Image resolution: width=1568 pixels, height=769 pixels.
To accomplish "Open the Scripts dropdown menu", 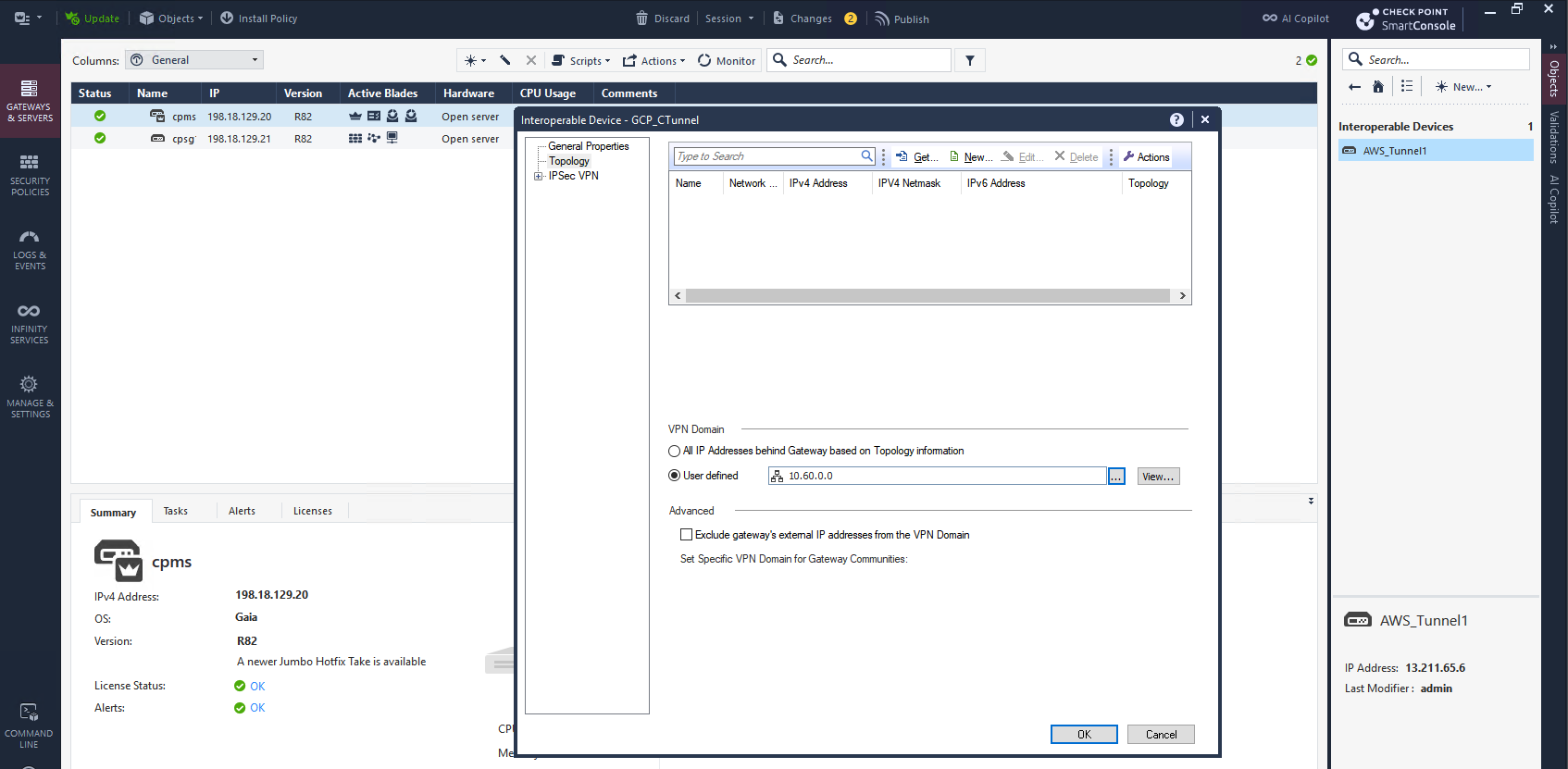I will [581, 61].
